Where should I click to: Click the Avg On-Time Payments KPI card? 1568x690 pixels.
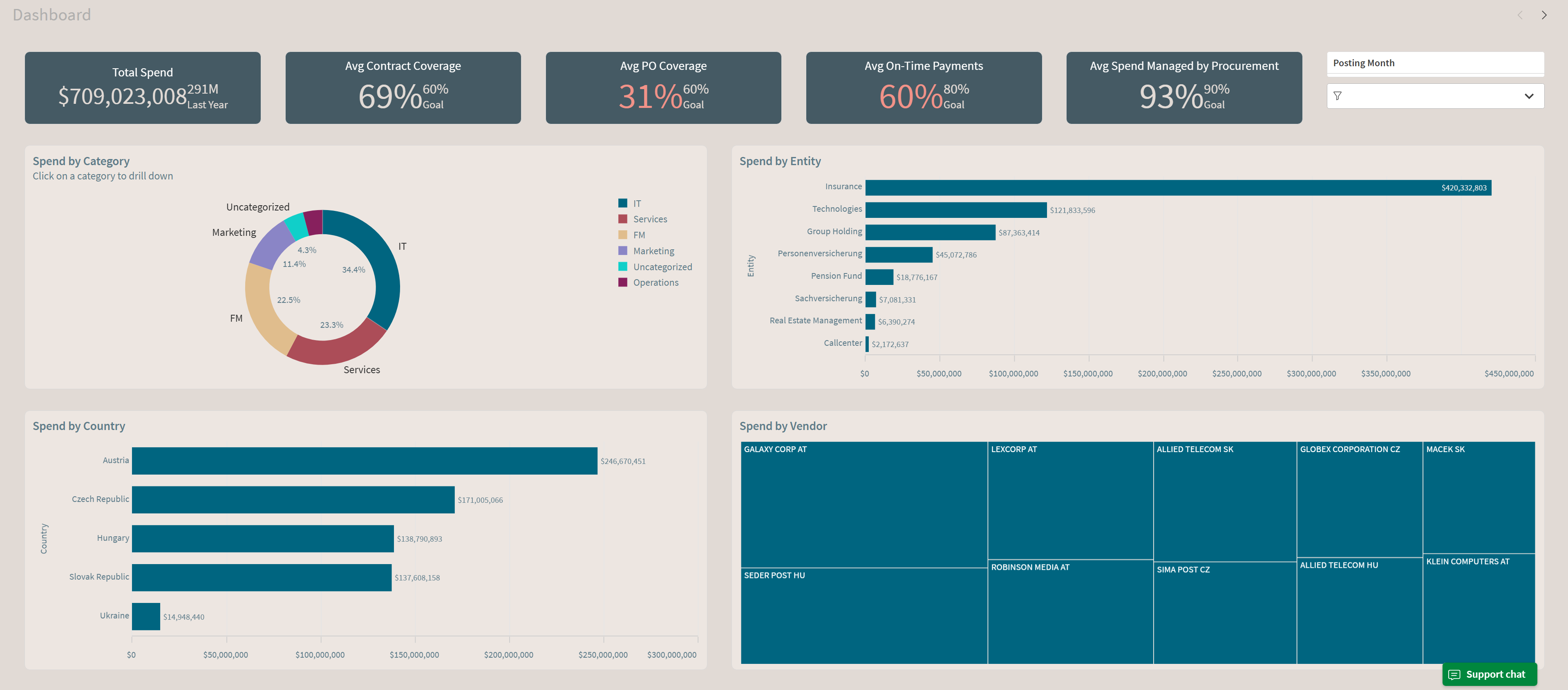coord(924,88)
